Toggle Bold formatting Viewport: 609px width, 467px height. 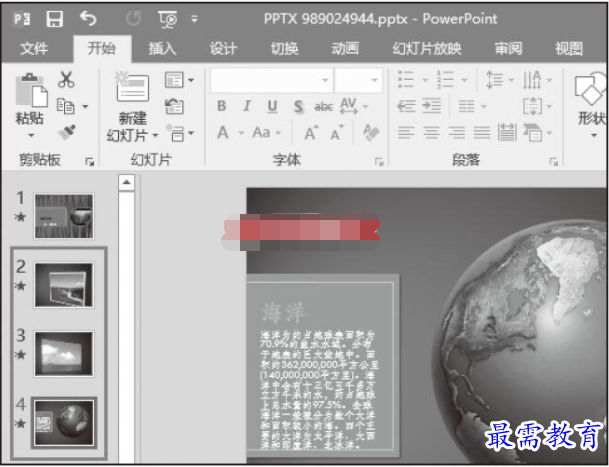(x=222, y=106)
